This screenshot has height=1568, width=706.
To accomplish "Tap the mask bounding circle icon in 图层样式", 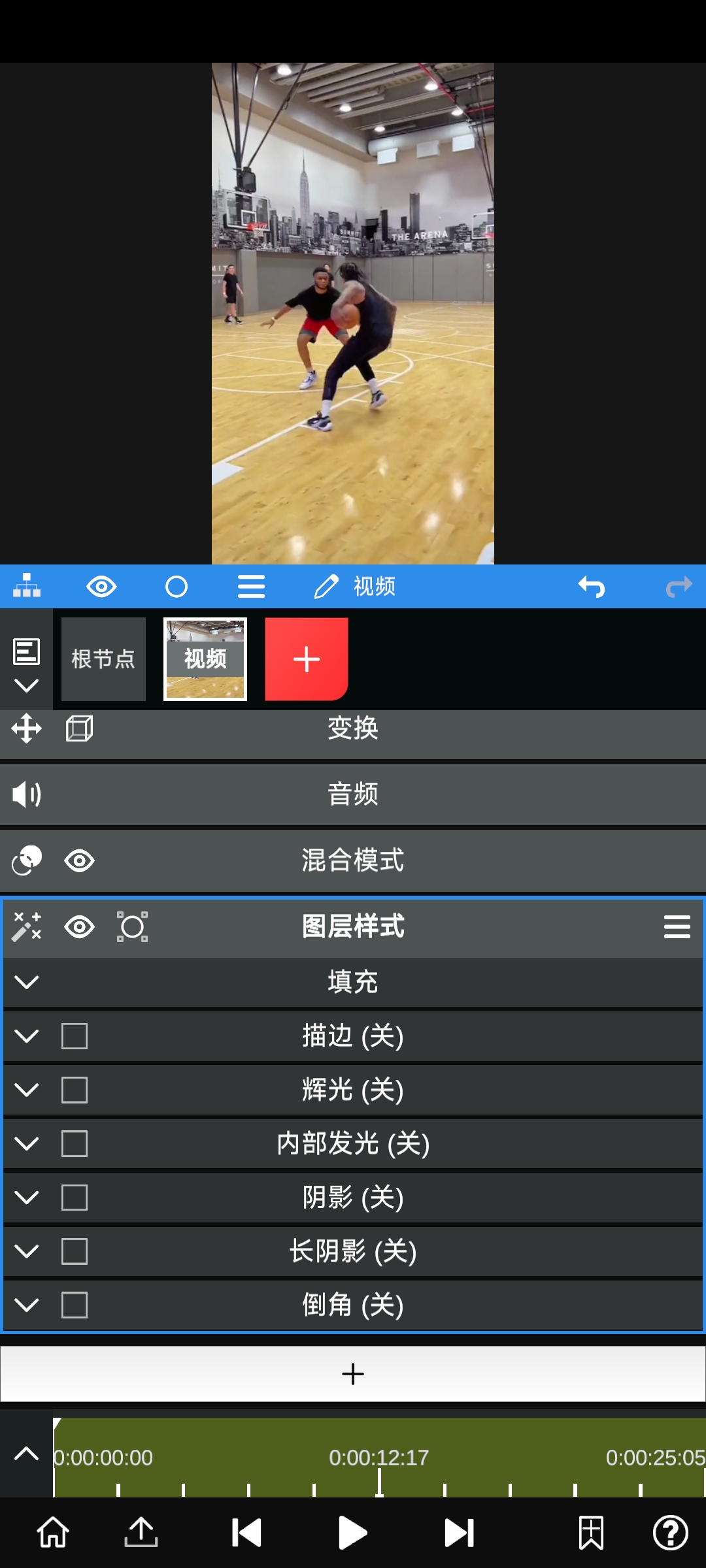I will [x=132, y=926].
